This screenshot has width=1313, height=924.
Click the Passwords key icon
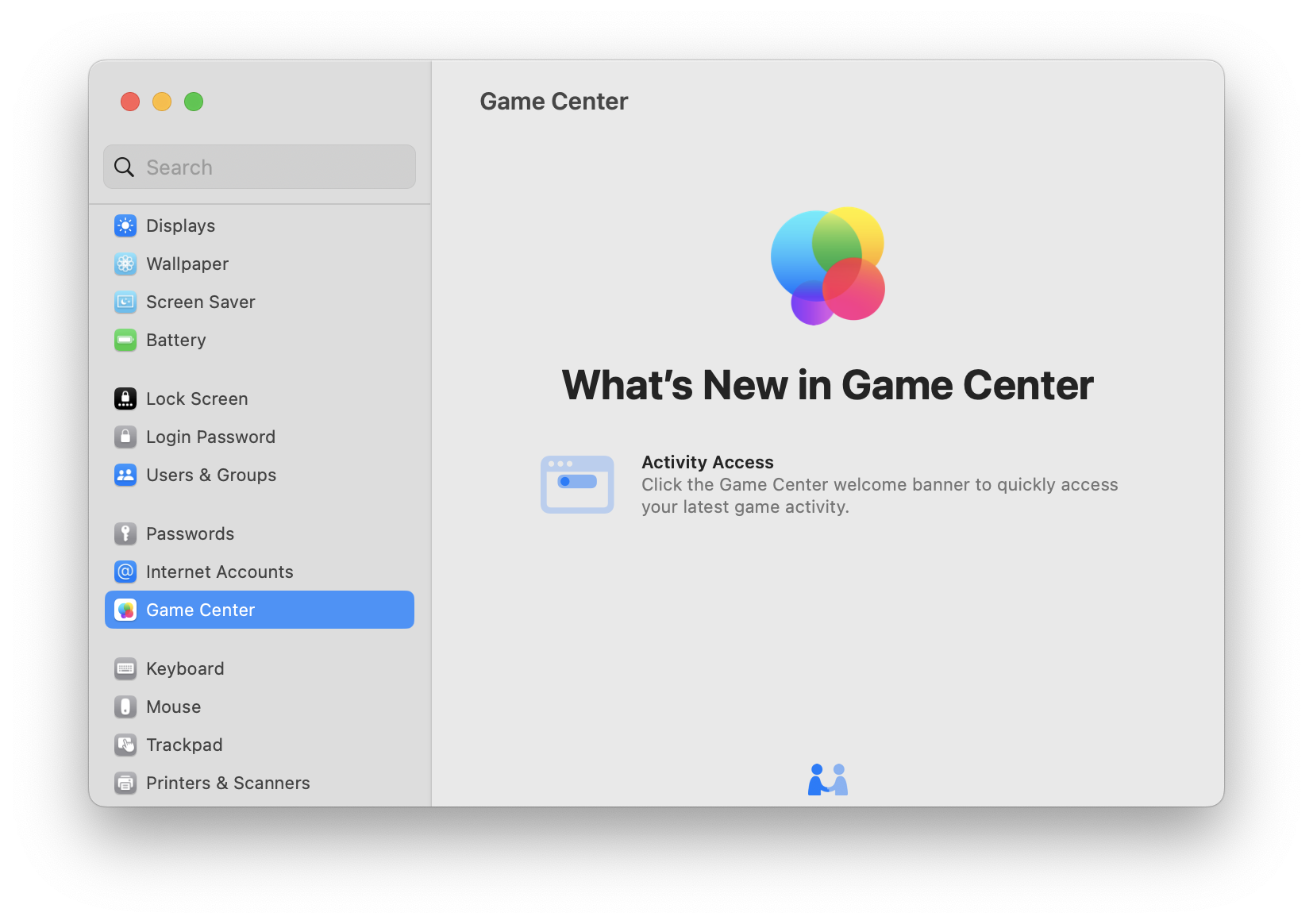point(125,534)
